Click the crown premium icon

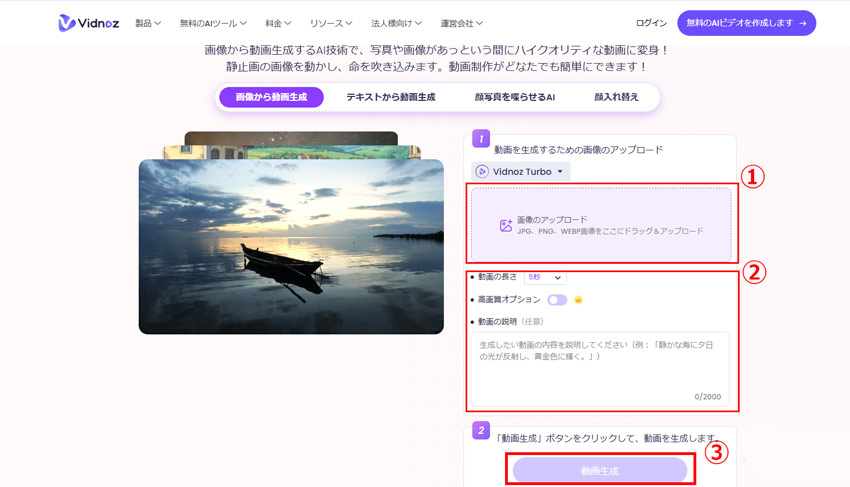tap(578, 300)
